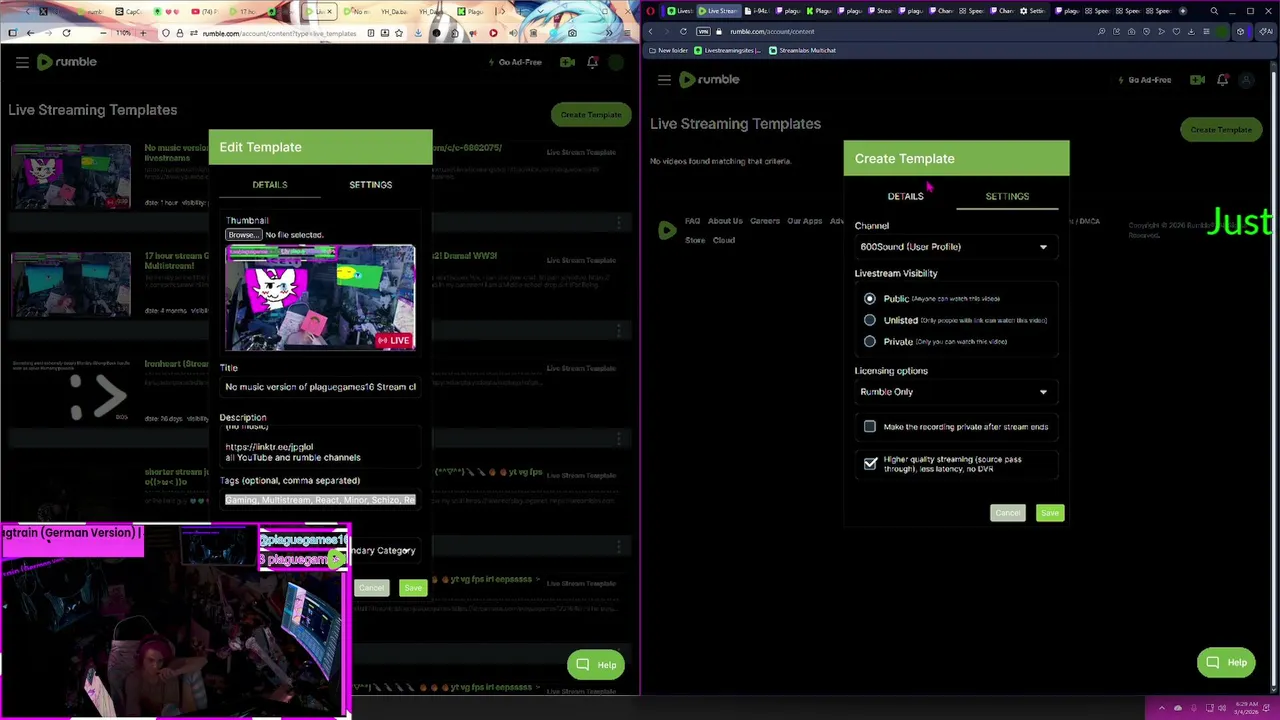Image resolution: width=1280 pixels, height=720 pixels.
Task: Open the CapCut tab in left browser
Action: coord(129,11)
